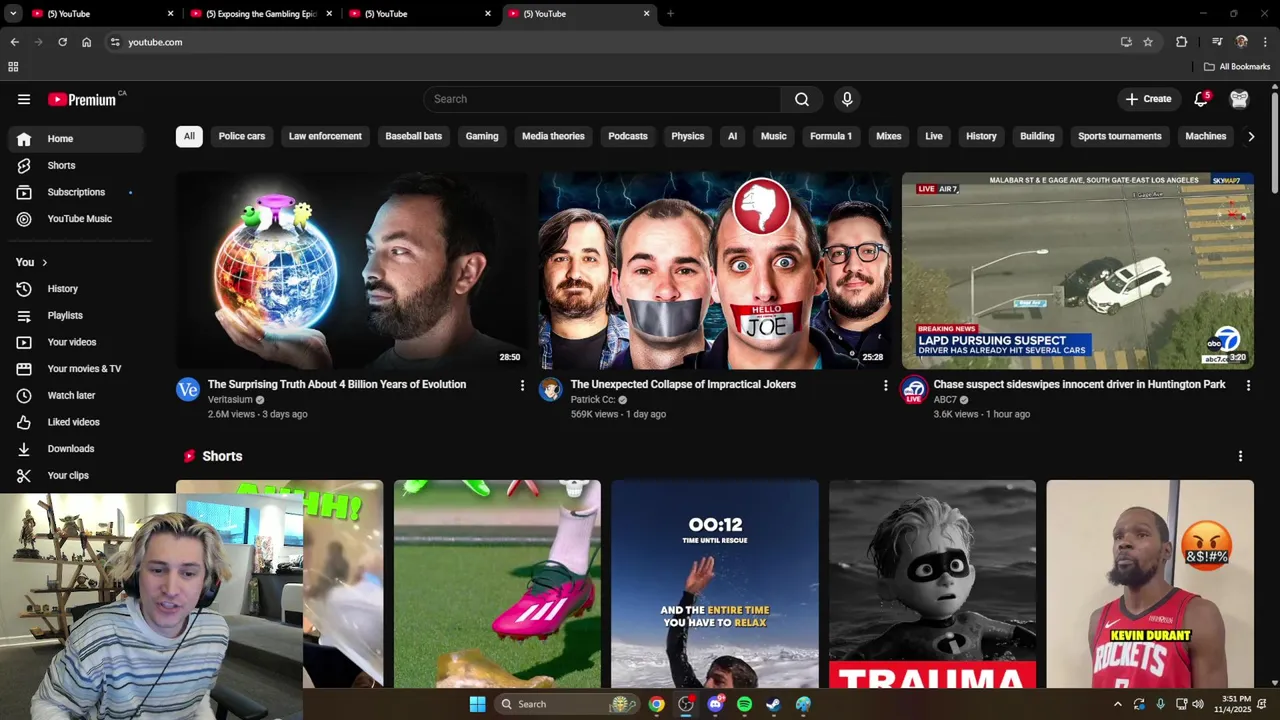Screen dimensions: 1280x720
Task: Expand the You section chevron
Action: tap(44, 262)
